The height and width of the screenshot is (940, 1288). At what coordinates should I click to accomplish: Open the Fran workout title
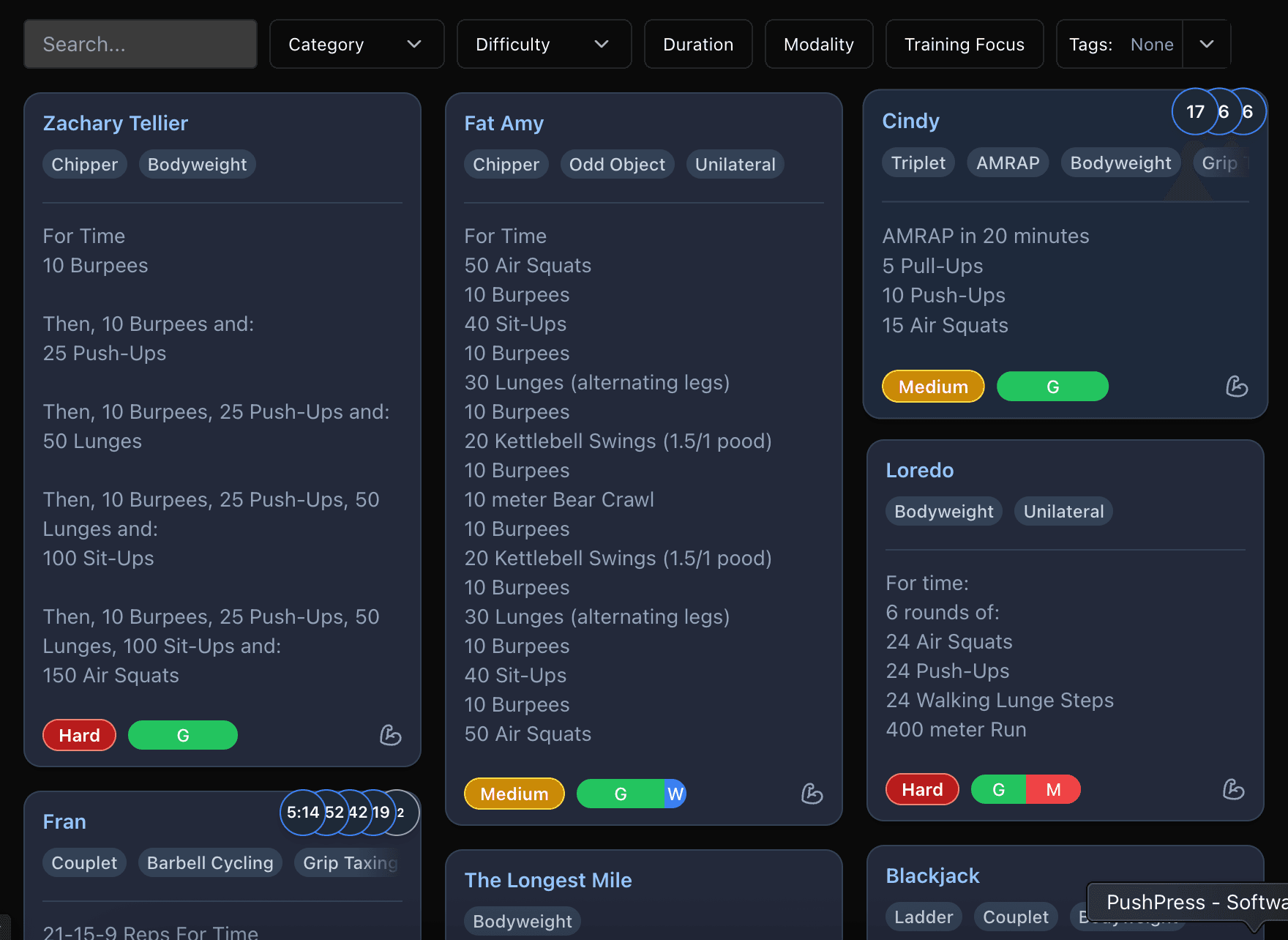[x=64, y=821]
